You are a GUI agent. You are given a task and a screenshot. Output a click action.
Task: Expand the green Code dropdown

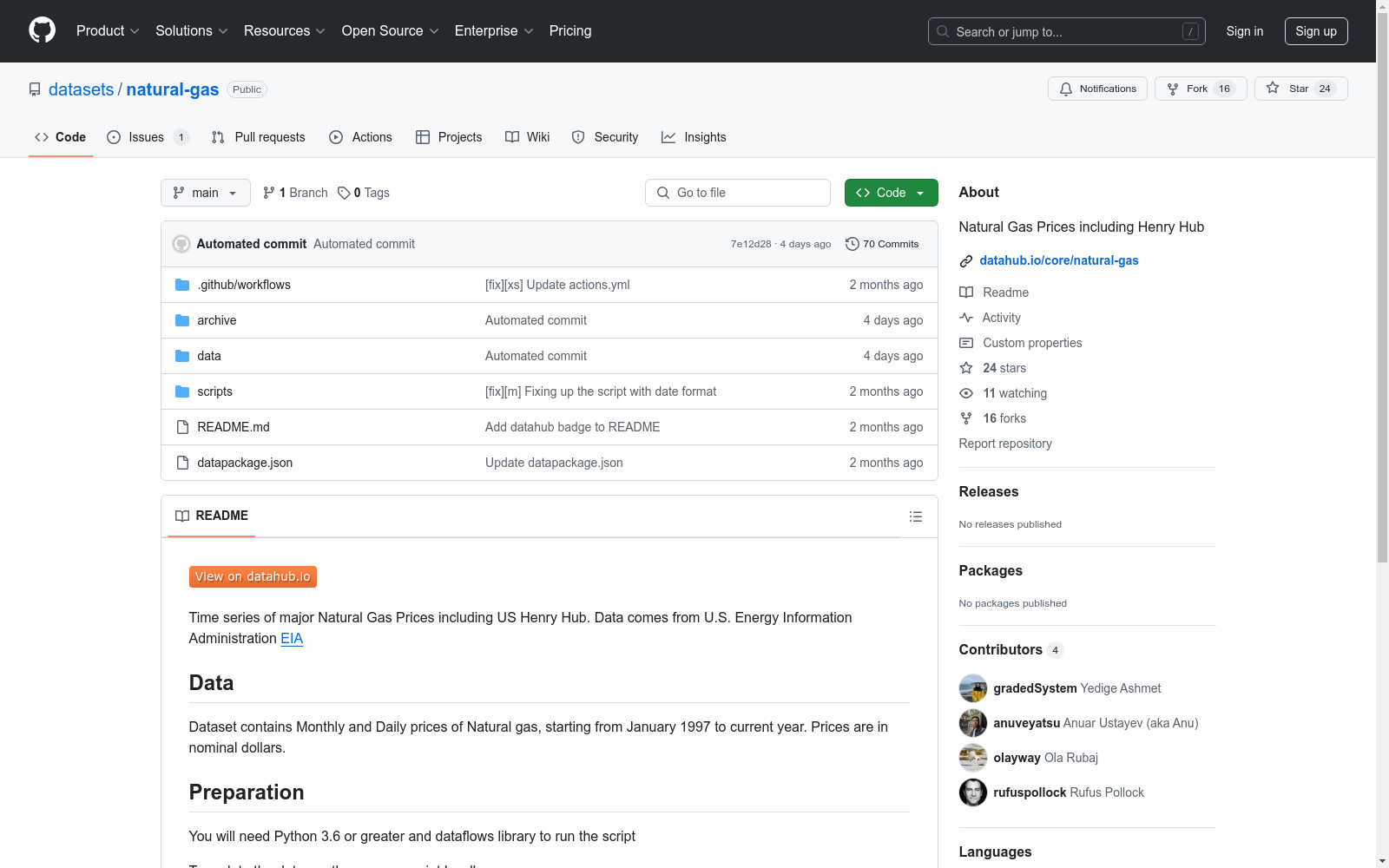point(891,193)
